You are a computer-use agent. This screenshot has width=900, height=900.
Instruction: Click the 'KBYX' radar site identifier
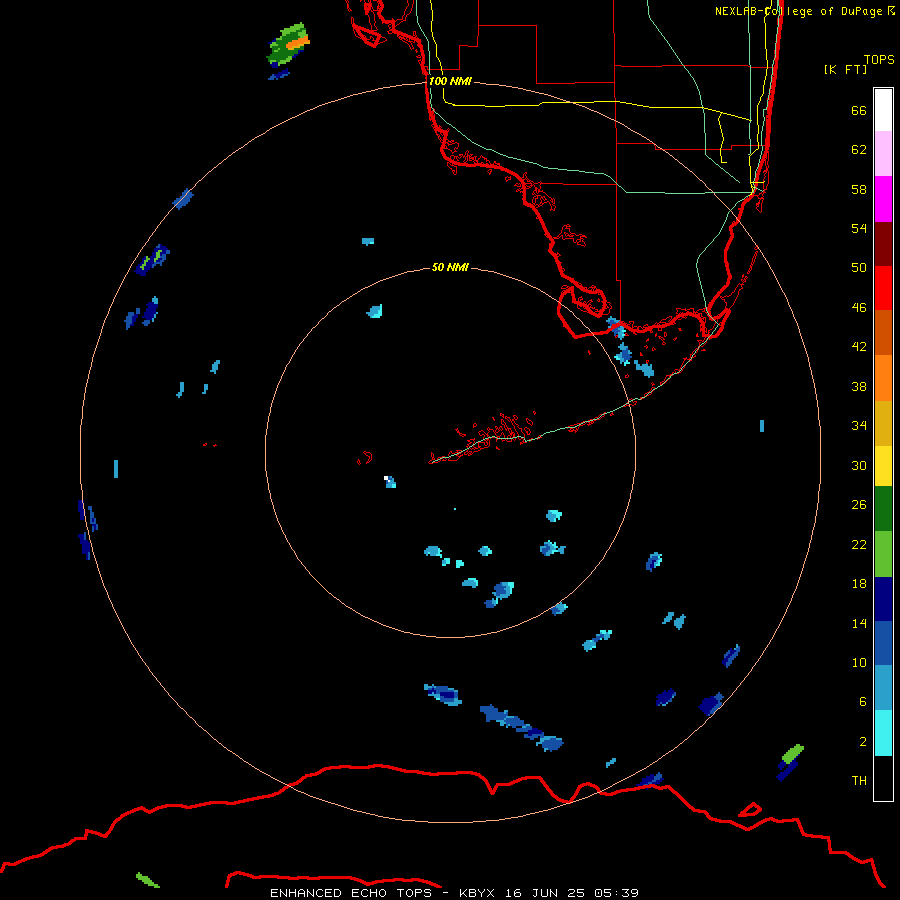(476, 893)
